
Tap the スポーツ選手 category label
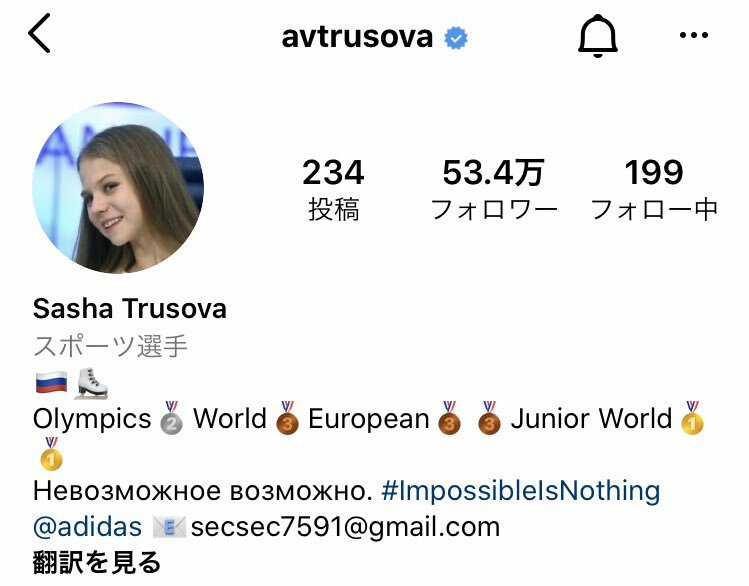(x=110, y=346)
